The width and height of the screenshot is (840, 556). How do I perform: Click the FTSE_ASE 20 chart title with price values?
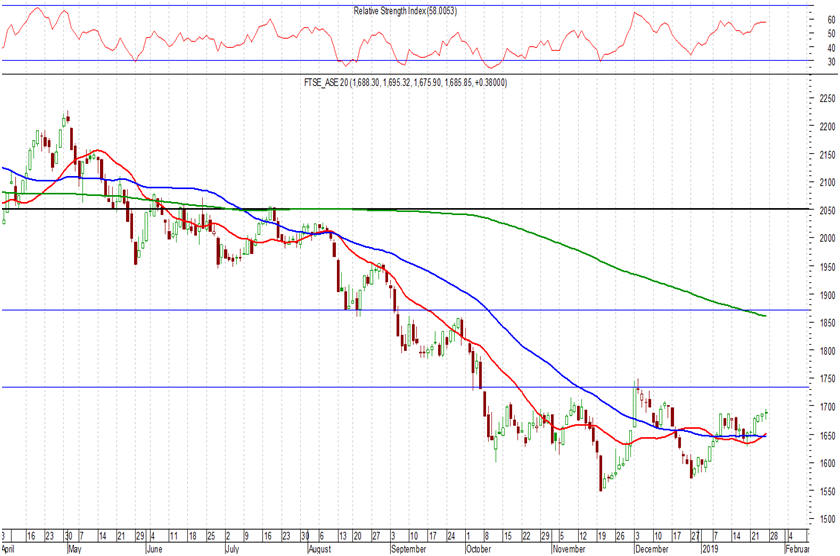coord(405,82)
